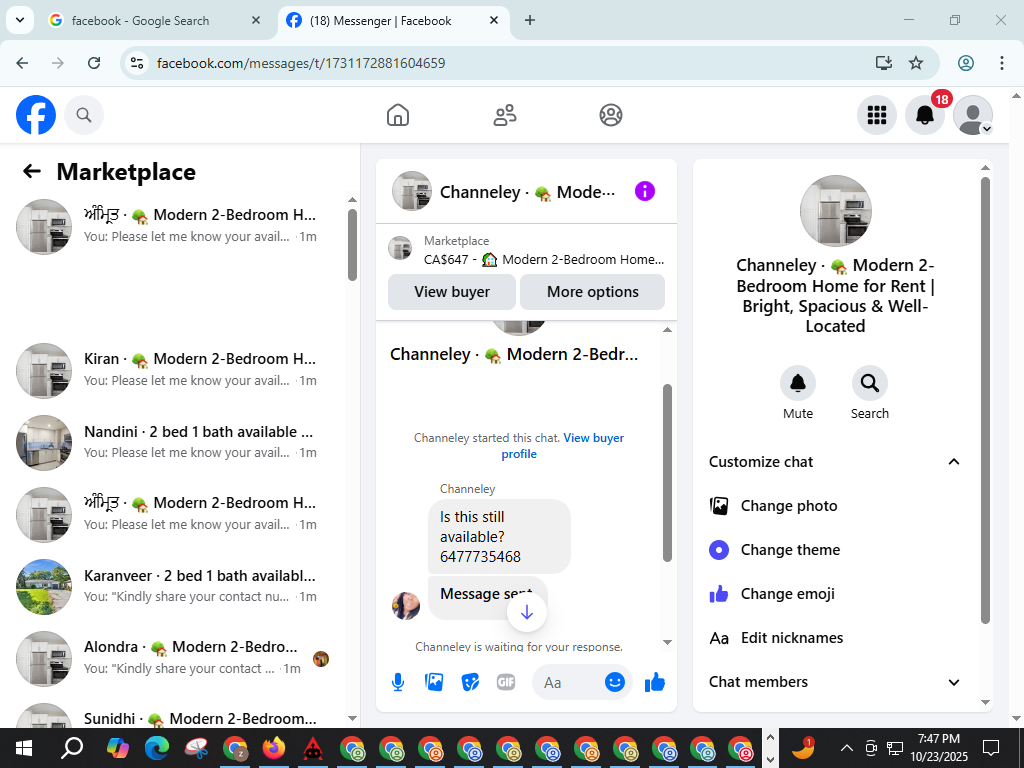Click the Change photo option

click(x=836, y=506)
